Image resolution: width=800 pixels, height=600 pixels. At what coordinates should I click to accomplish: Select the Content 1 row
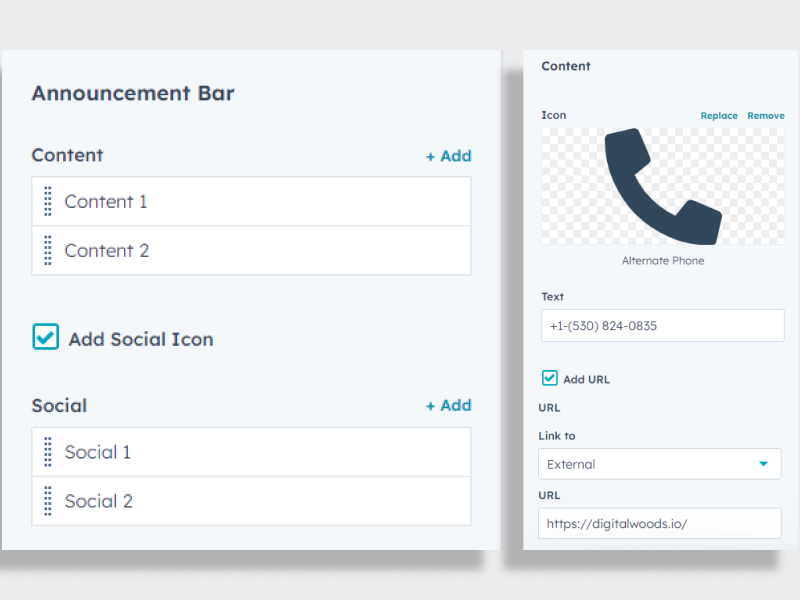[x=250, y=201]
